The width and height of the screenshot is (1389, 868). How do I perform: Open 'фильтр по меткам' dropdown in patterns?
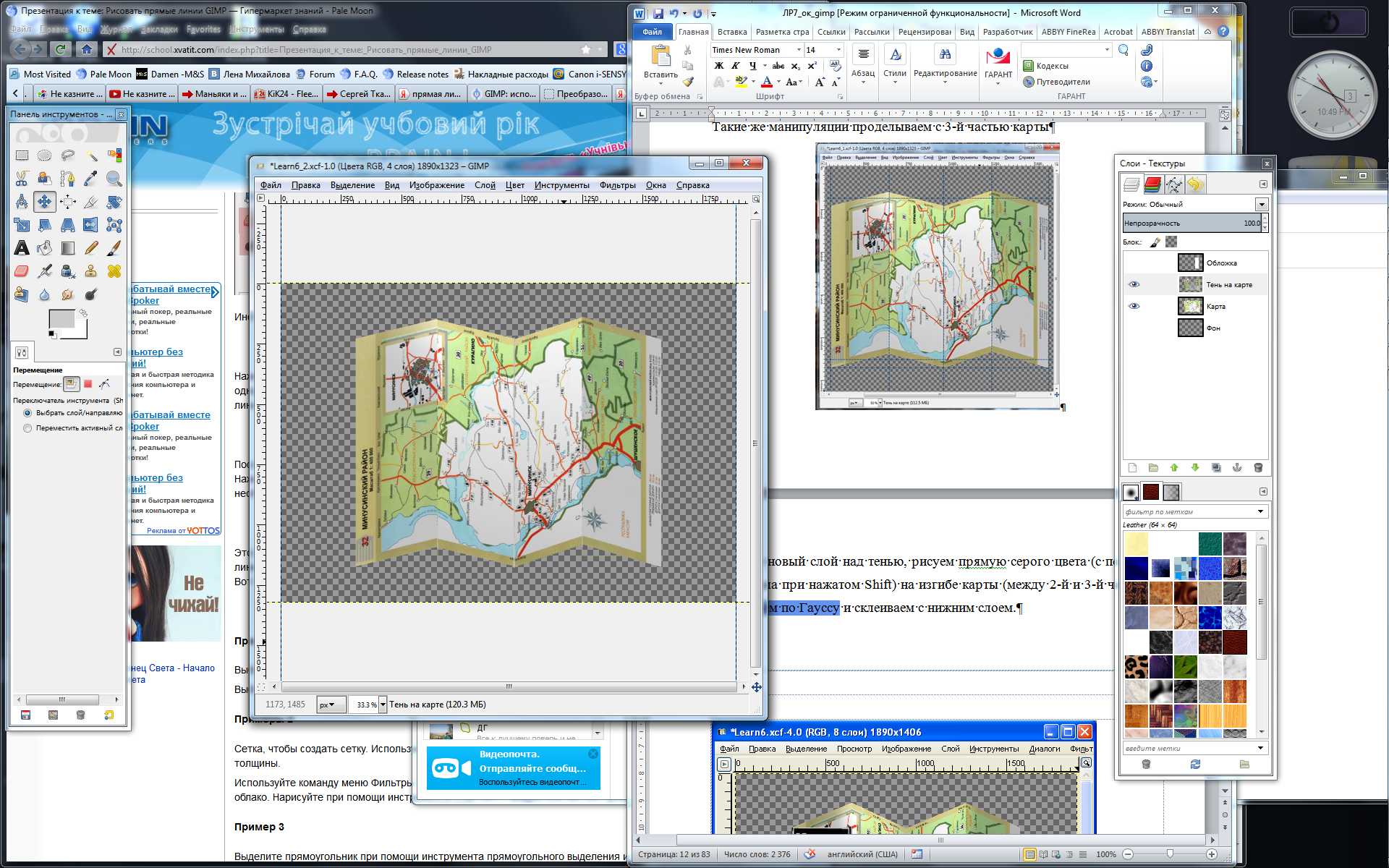click(1260, 511)
